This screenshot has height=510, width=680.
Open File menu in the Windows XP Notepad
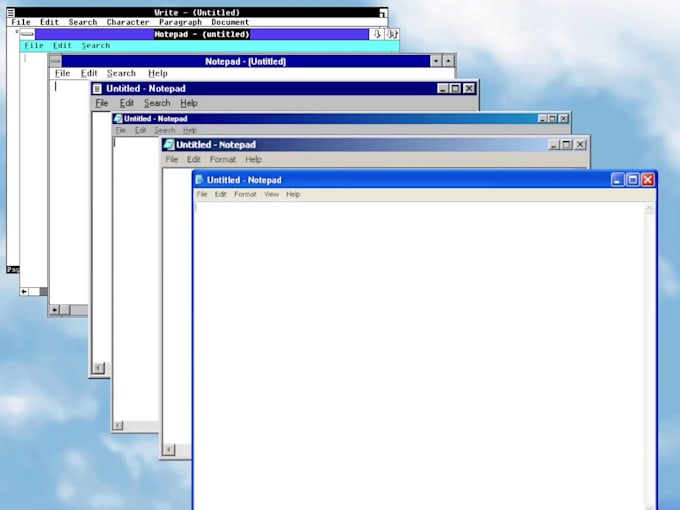(x=202, y=194)
